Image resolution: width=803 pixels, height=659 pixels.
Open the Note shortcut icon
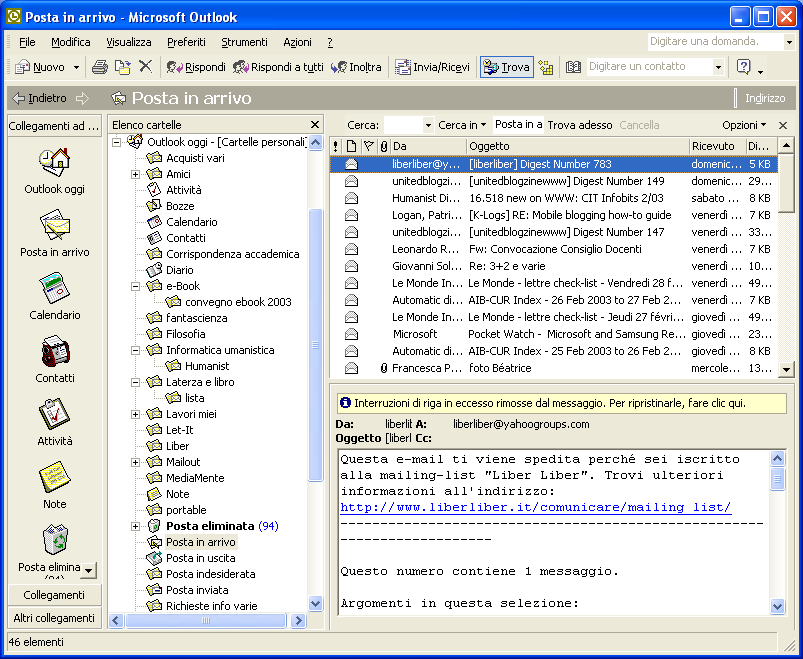(54, 477)
